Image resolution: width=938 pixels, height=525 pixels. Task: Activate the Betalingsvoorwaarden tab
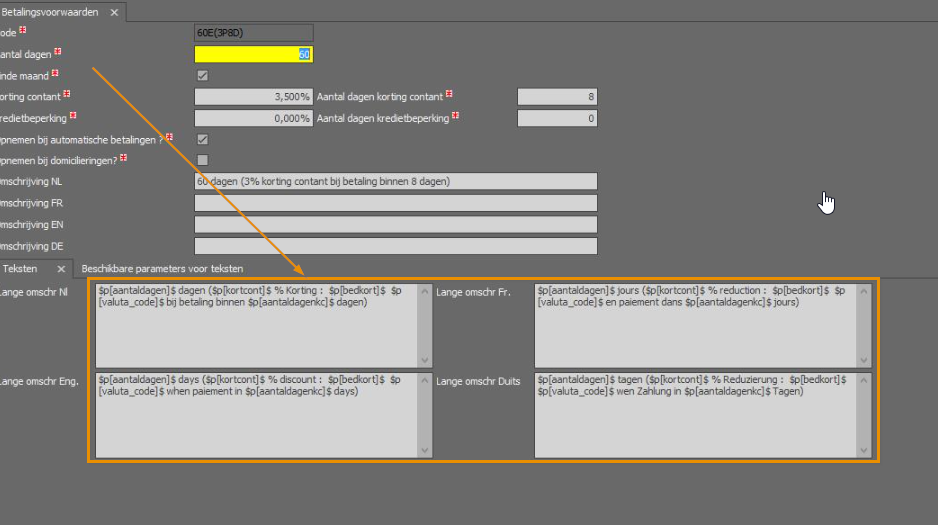[50, 12]
